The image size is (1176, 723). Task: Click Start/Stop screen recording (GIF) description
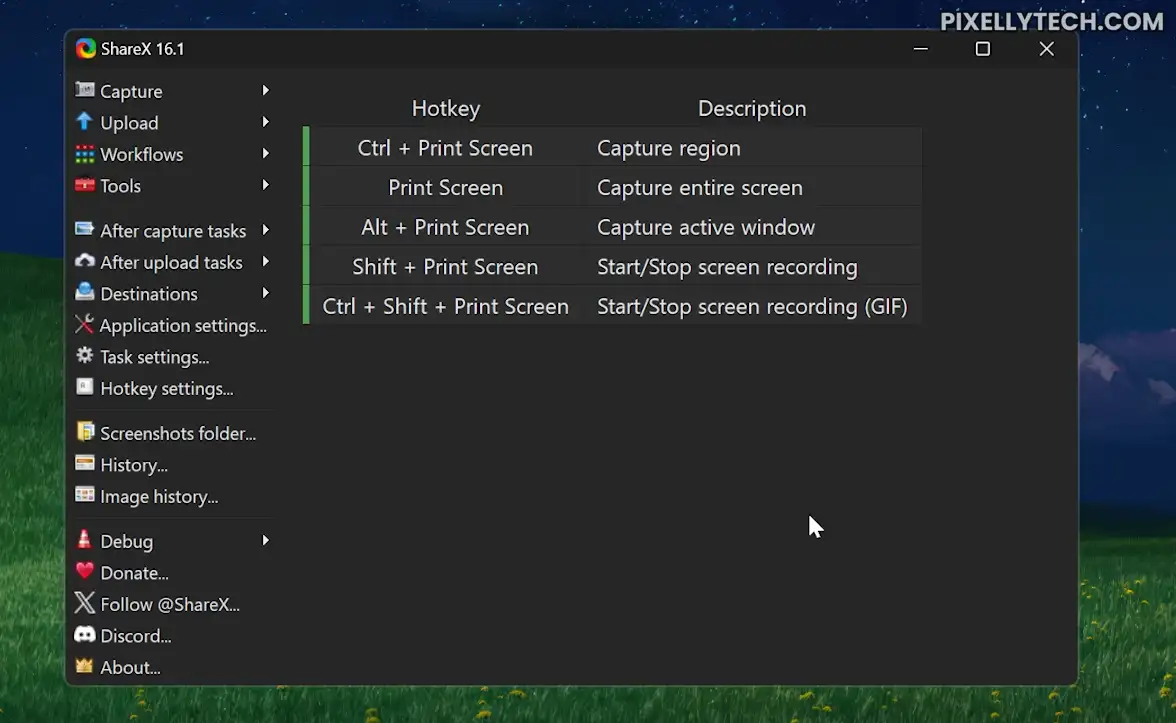point(752,306)
